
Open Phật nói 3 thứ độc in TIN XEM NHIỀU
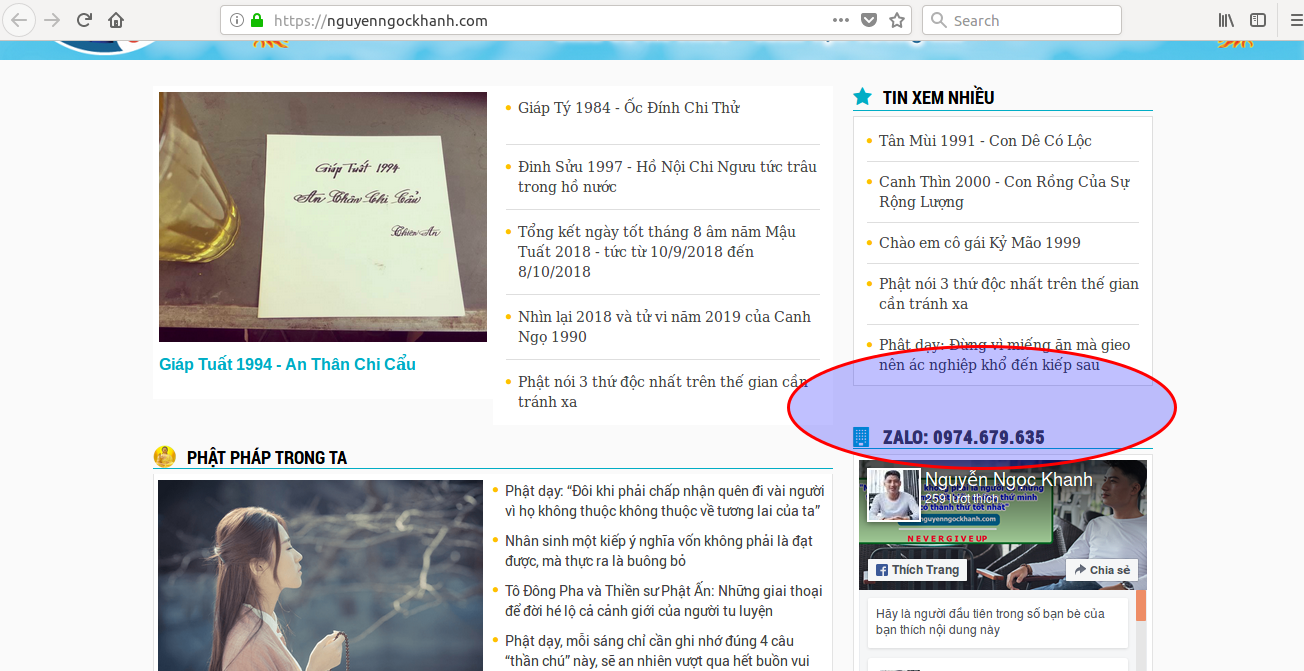coord(1009,294)
